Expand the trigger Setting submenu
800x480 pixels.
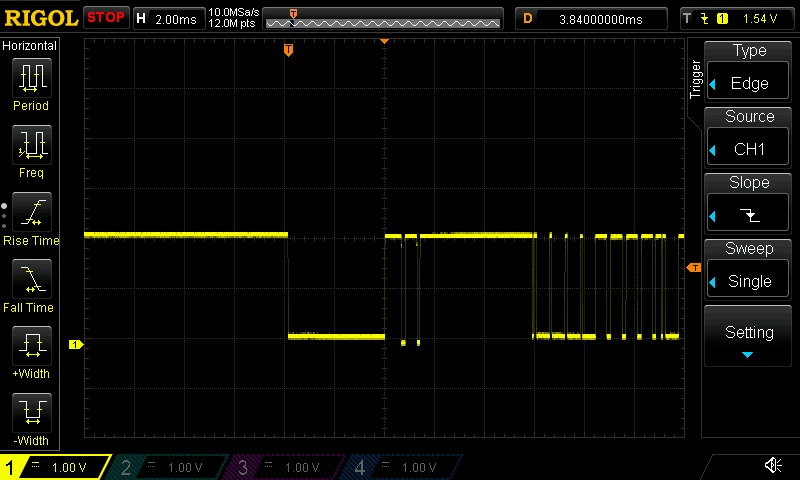pos(749,338)
